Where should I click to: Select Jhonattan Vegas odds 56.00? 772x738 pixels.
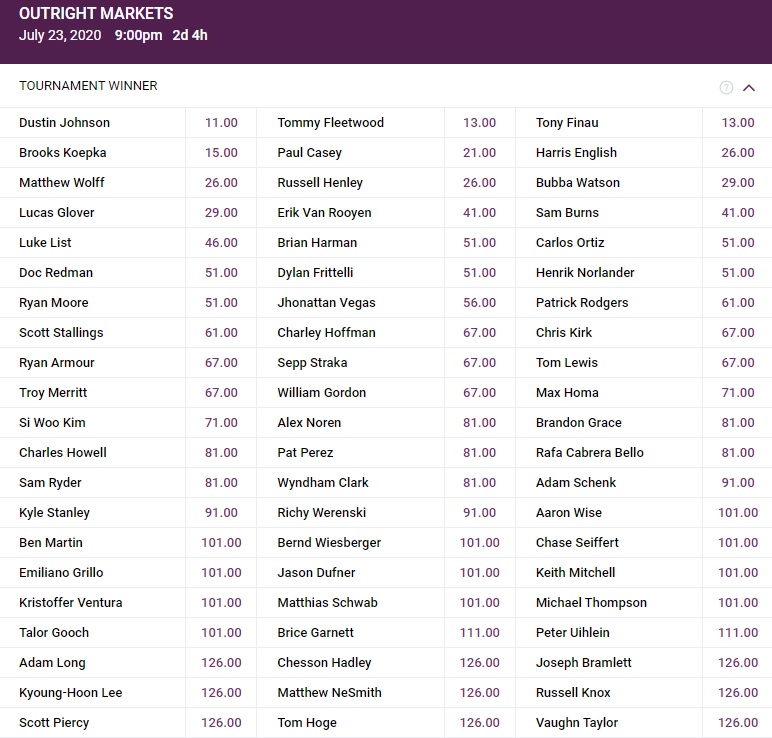pyautogui.click(x=480, y=303)
